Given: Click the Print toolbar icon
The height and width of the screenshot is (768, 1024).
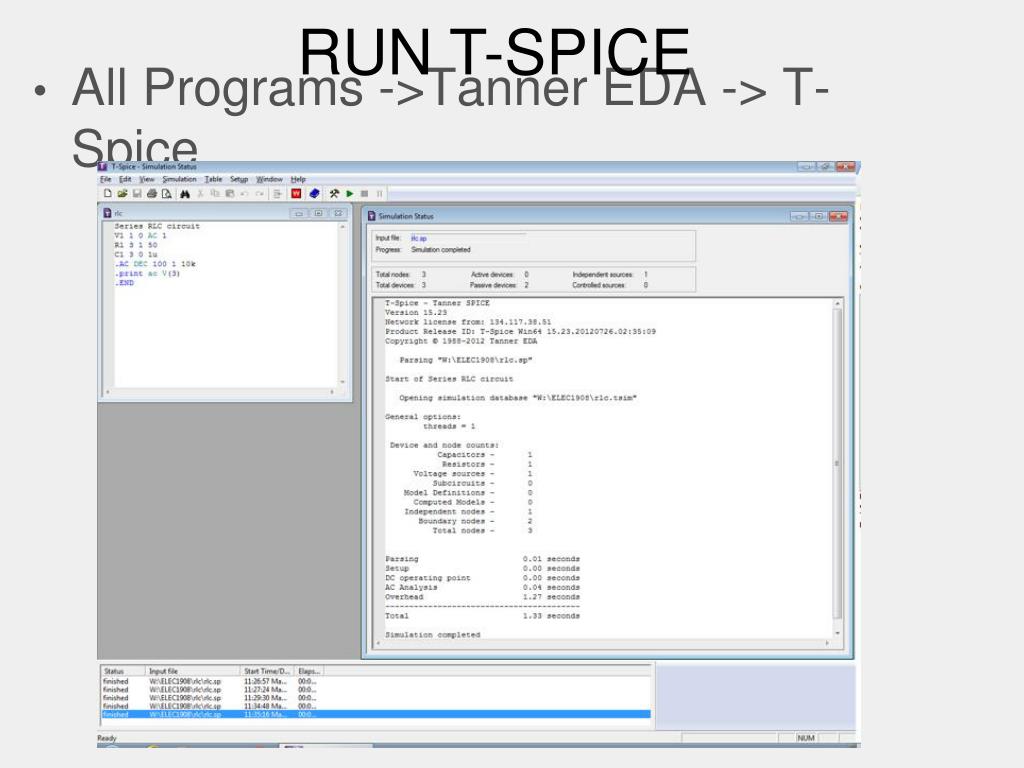Looking at the screenshot, I should pos(152,193).
